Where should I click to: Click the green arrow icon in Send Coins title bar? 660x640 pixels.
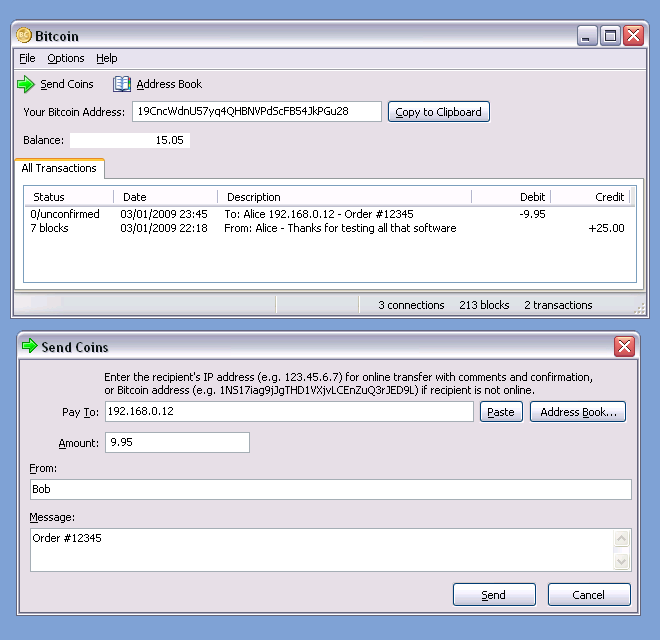click(x=29, y=346)
